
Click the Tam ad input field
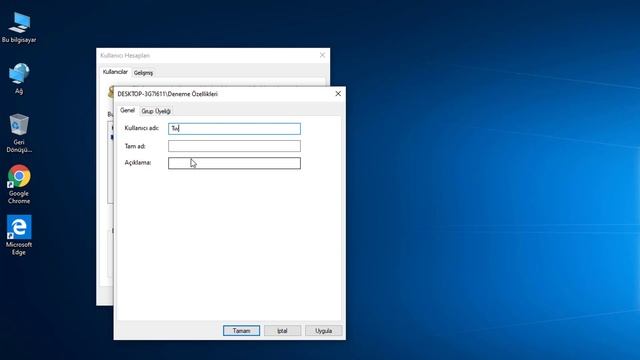[234, 146]
